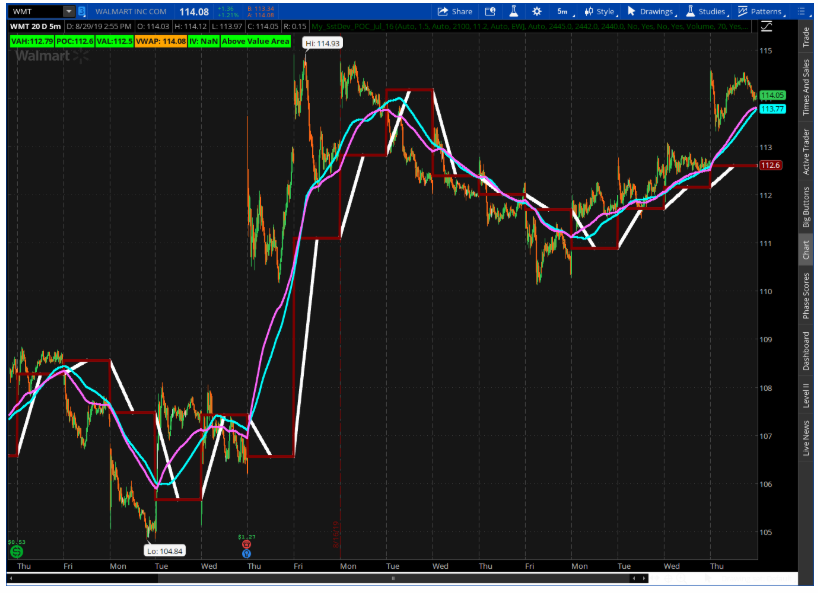The height and width of the screenshot is (593, 818).
Task: Select the Chart sidebar tab
Action: coord(806,250)
